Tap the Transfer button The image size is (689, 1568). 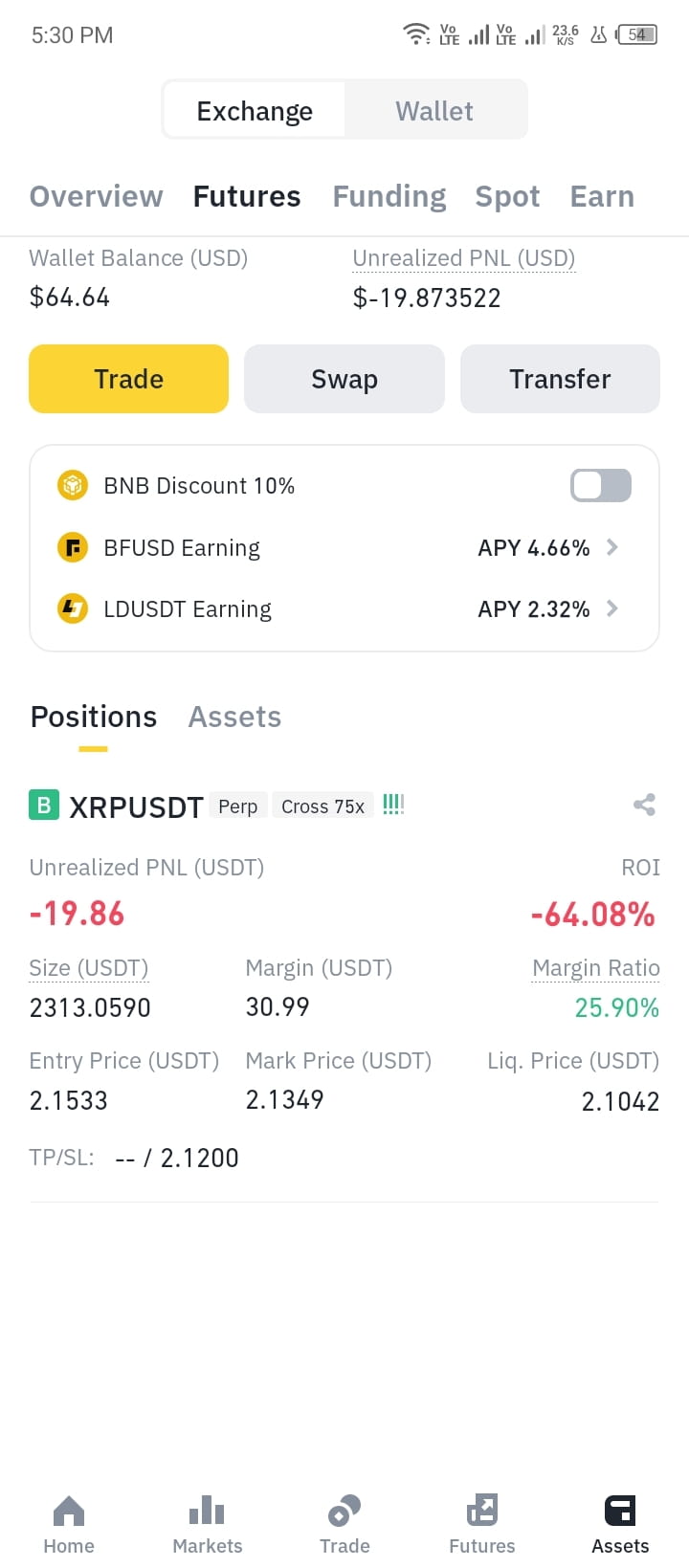pos(560,379)
